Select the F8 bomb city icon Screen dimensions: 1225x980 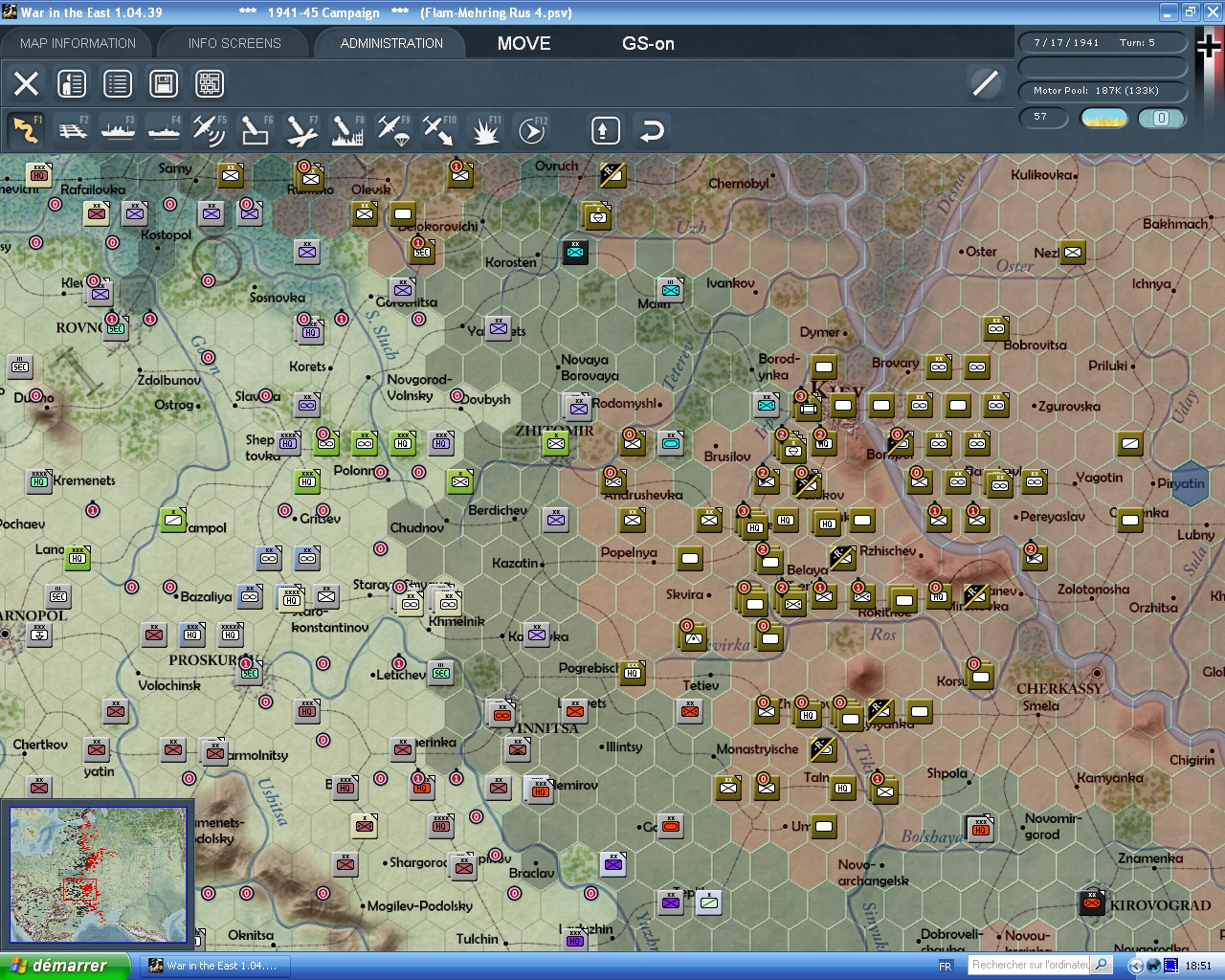347,130
